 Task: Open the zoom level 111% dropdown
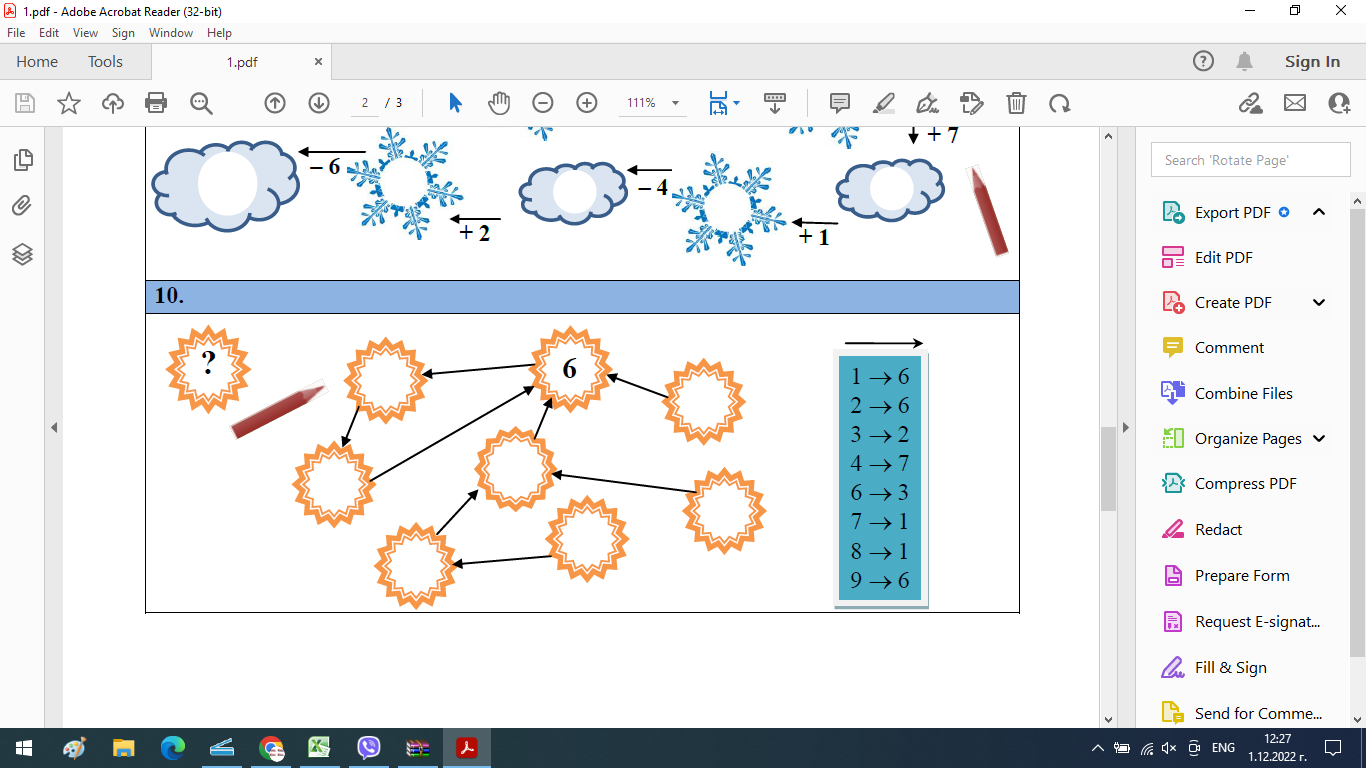coord(676,103)
